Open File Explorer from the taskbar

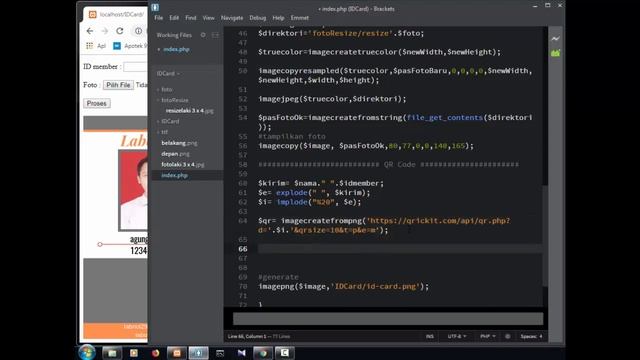coord(112,353)
